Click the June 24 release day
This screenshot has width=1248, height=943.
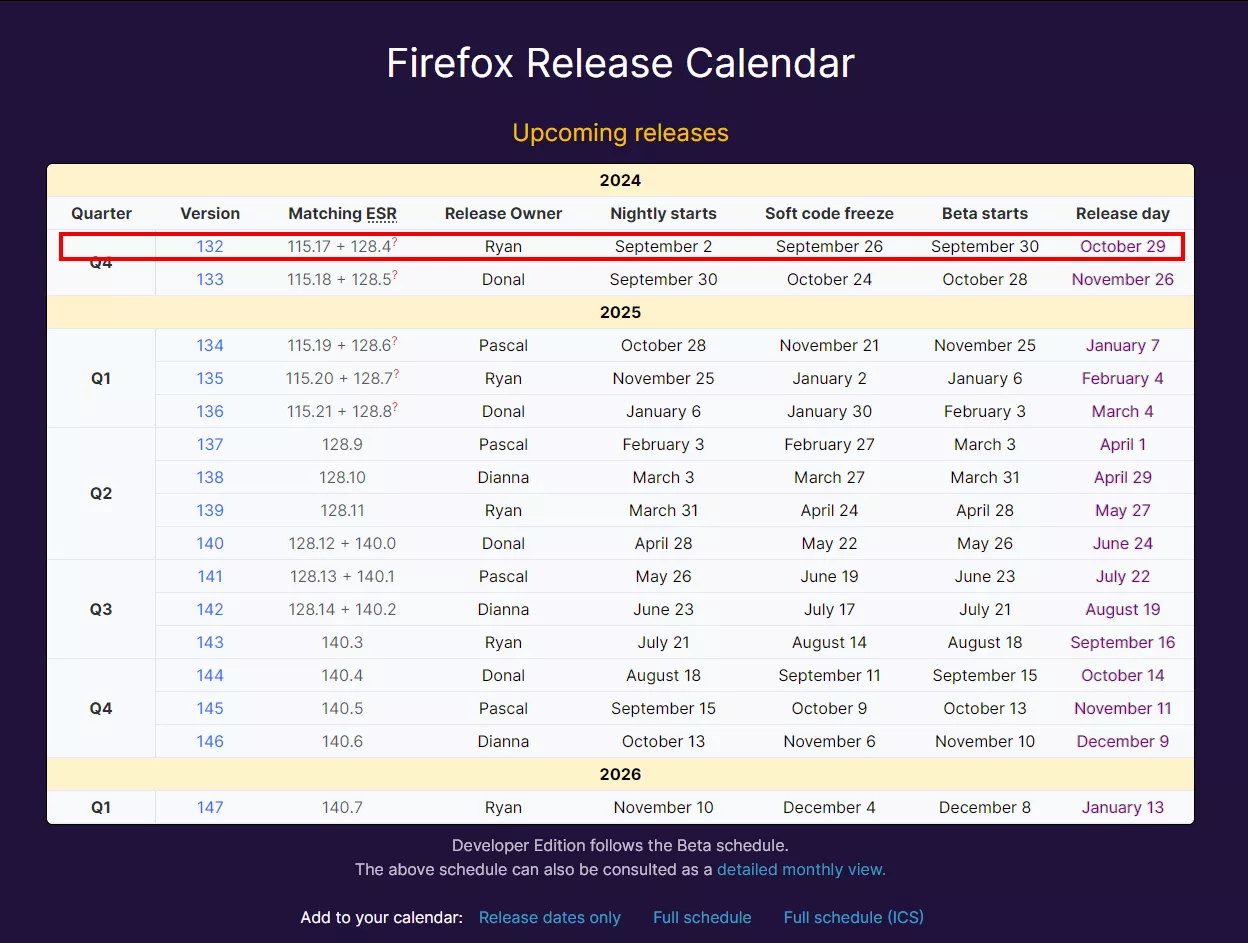click(x=1123, y=543)
